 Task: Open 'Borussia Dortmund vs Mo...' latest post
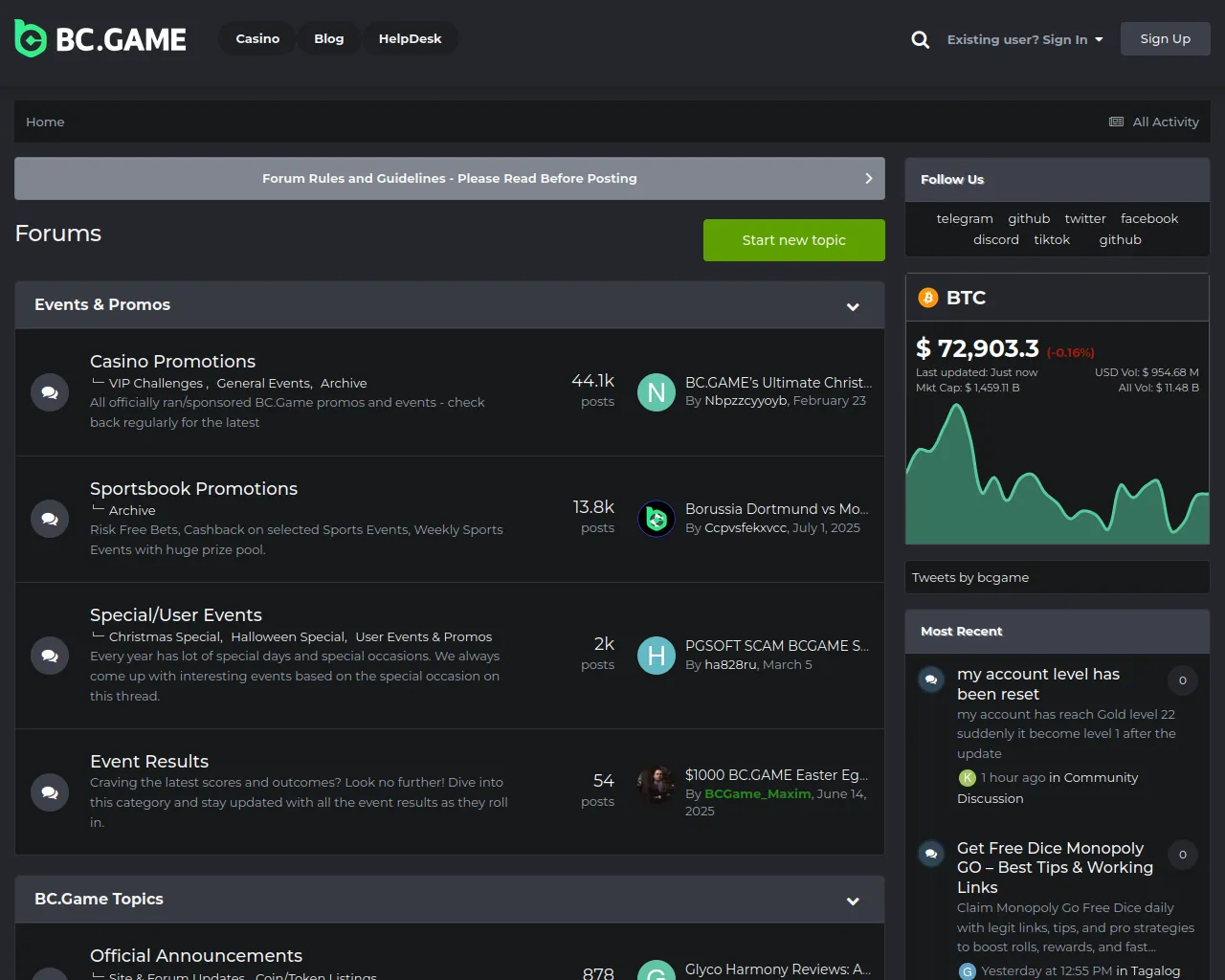click(x=777, y=508)
